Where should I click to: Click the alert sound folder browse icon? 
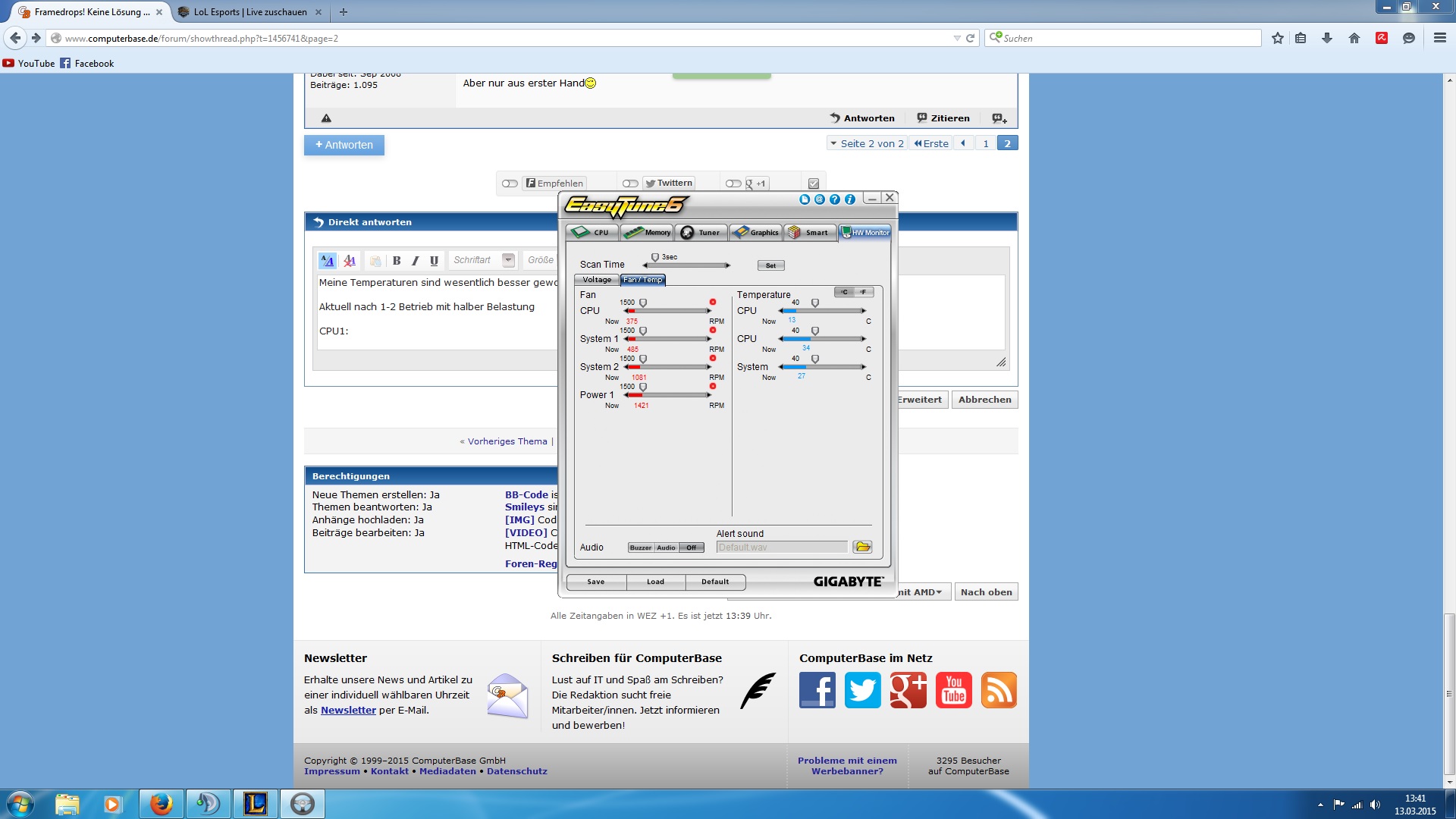[x=862, y=547]
